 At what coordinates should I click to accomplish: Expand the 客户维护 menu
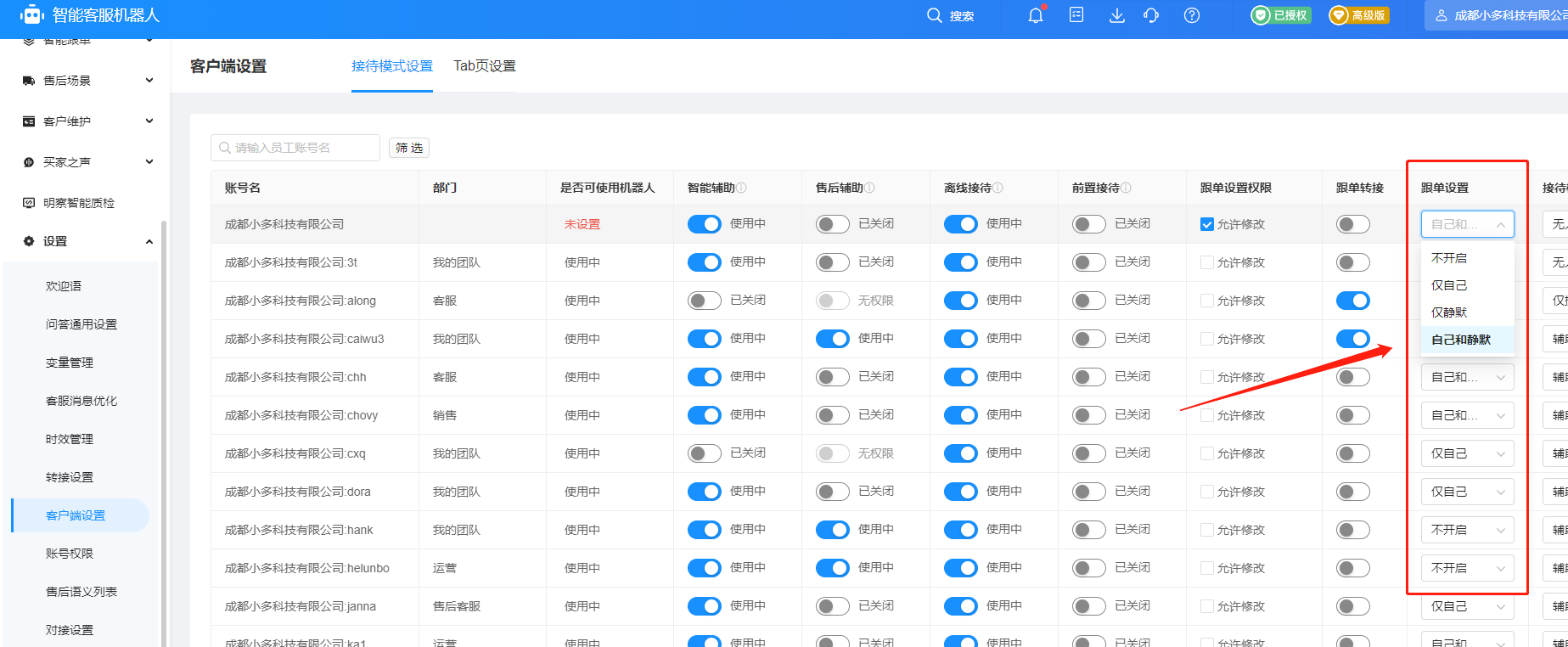pyautogui.click(x=149, y=121)
